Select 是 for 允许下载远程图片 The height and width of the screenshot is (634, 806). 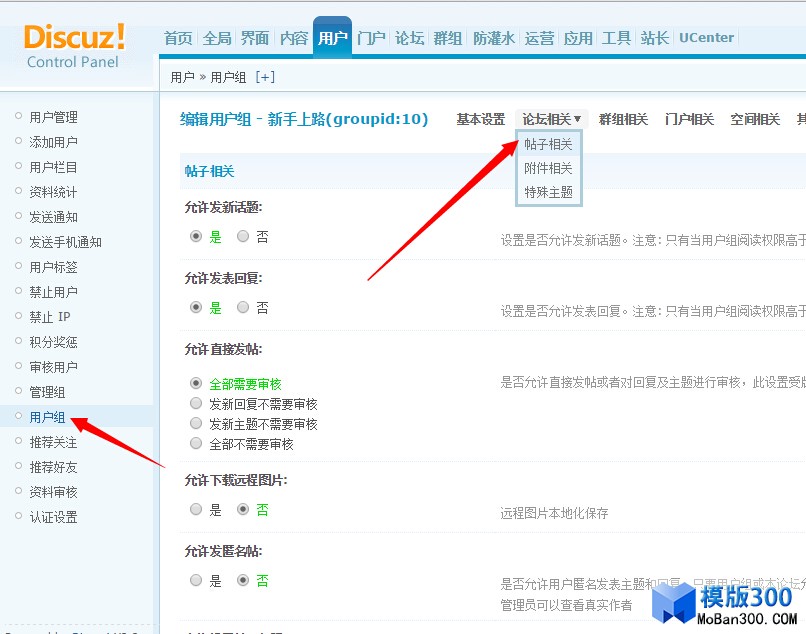click(196, 510)
